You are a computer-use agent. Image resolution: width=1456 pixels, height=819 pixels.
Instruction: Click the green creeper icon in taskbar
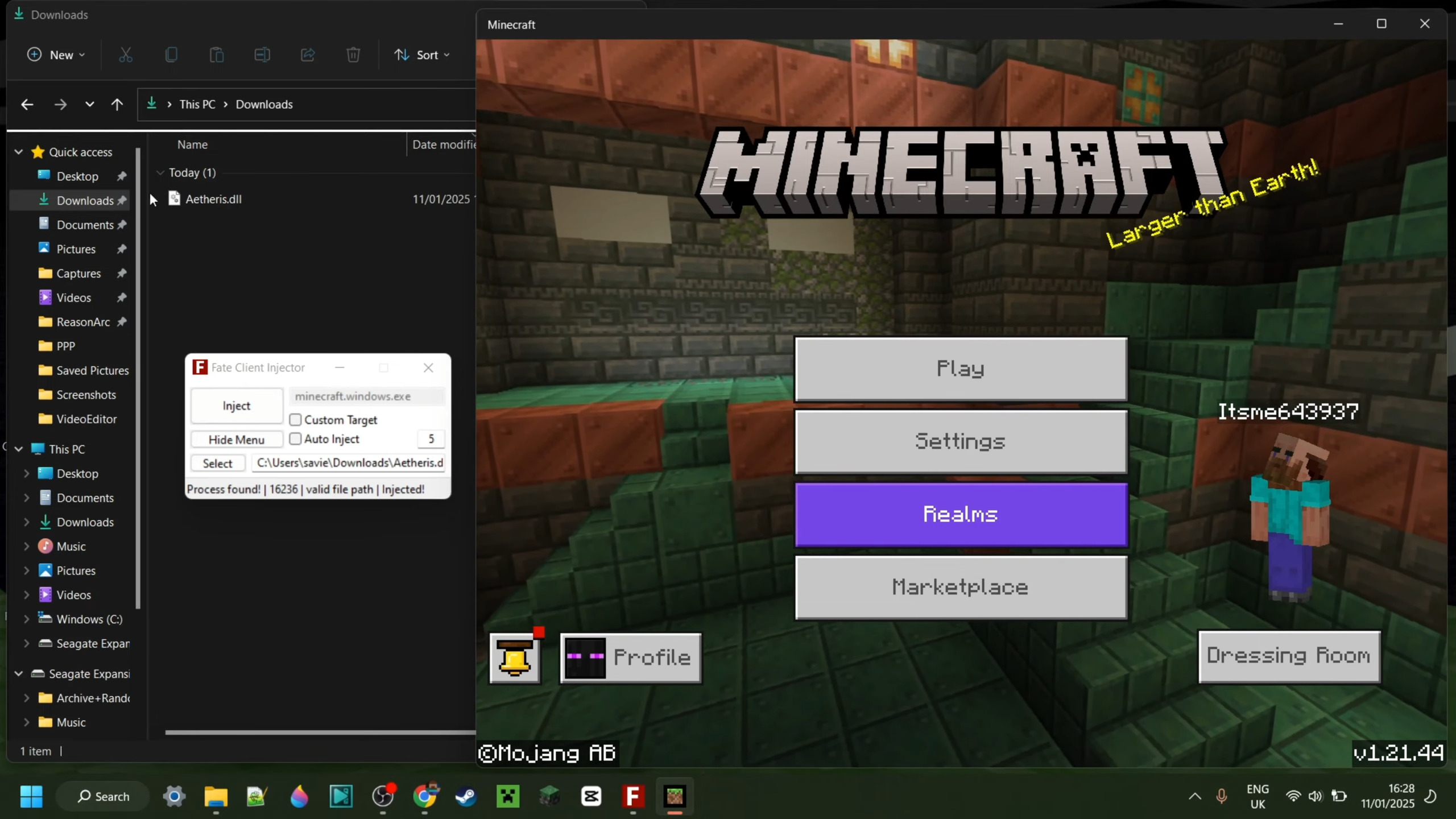pyautogui.click(x=508, y=796)
